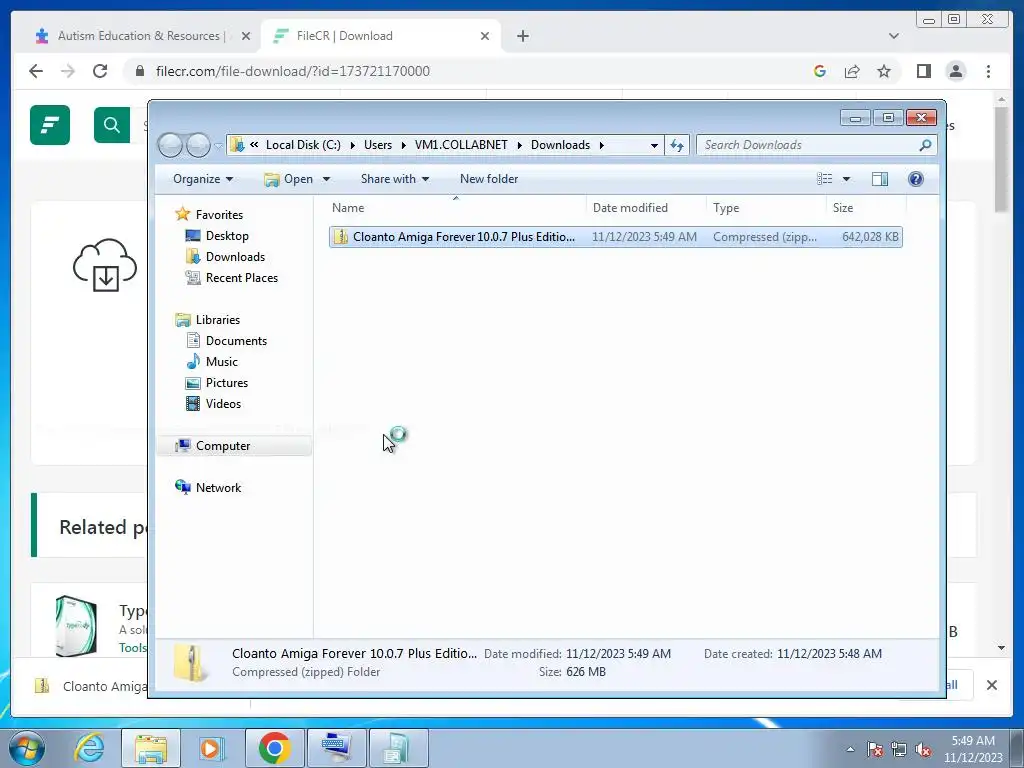Close the FileCR Download tab

click(485, 36)
